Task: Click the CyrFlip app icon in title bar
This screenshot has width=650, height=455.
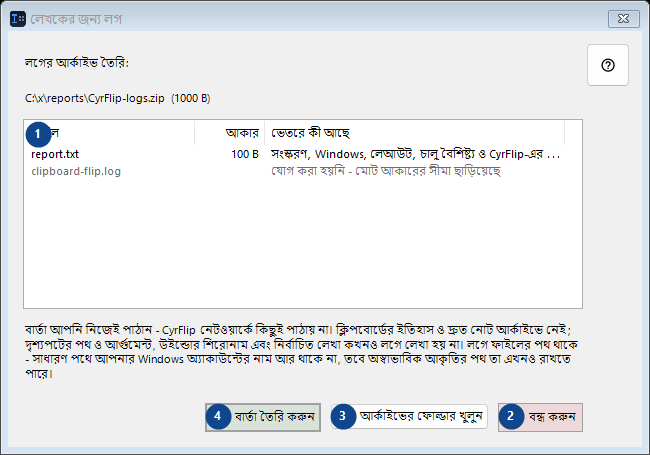Action: [x=18, y=19]
